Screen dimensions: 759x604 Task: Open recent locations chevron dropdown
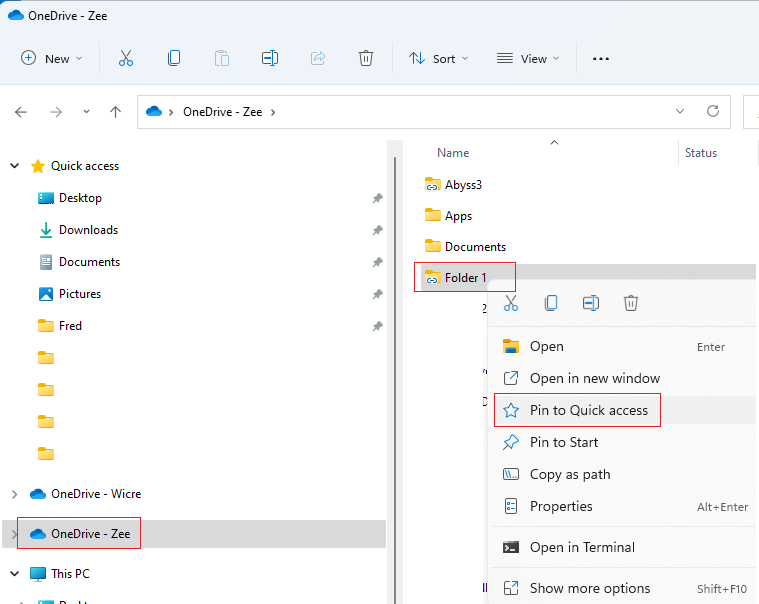[86, 112]
